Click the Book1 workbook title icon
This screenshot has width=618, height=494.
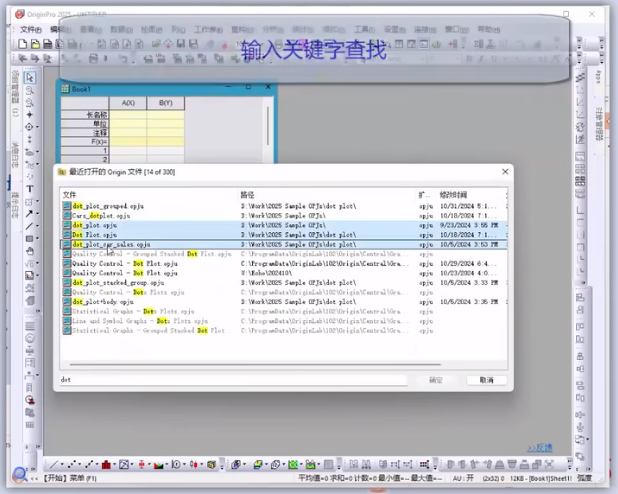[x=65, y=89]
